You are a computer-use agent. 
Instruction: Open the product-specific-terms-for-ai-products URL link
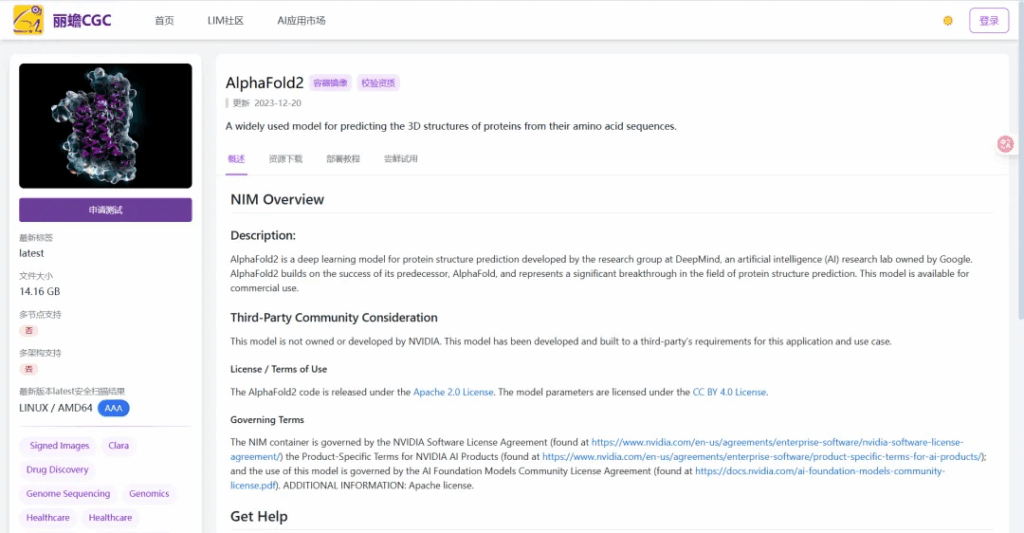762,457
